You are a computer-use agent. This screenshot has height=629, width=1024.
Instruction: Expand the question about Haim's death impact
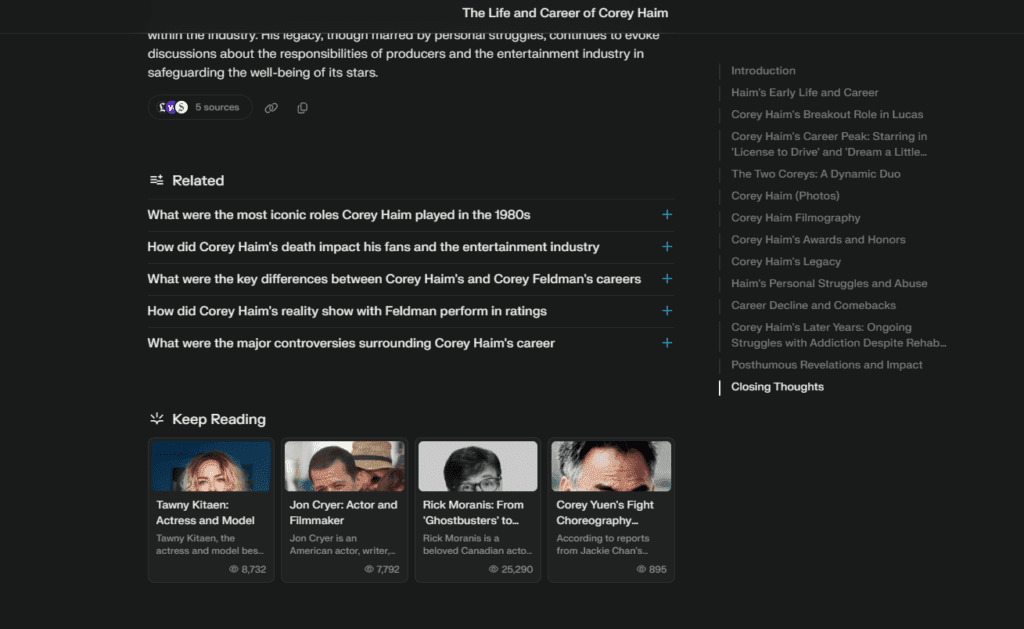click(x=373, y=247)
